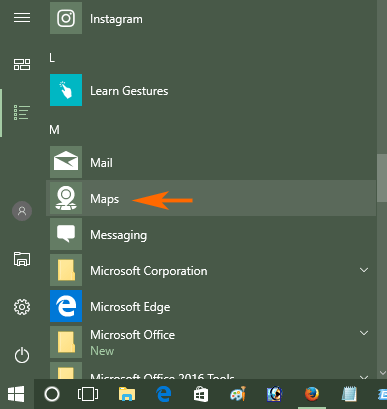Open Learn Gestures app icon

pyautogui.click(x=66, y=90)
